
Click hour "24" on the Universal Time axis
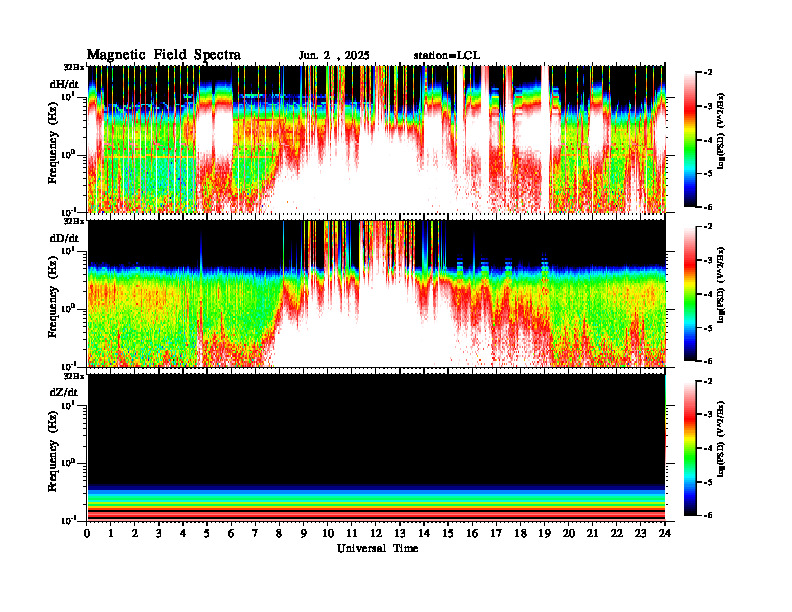[x=665, y=534]
